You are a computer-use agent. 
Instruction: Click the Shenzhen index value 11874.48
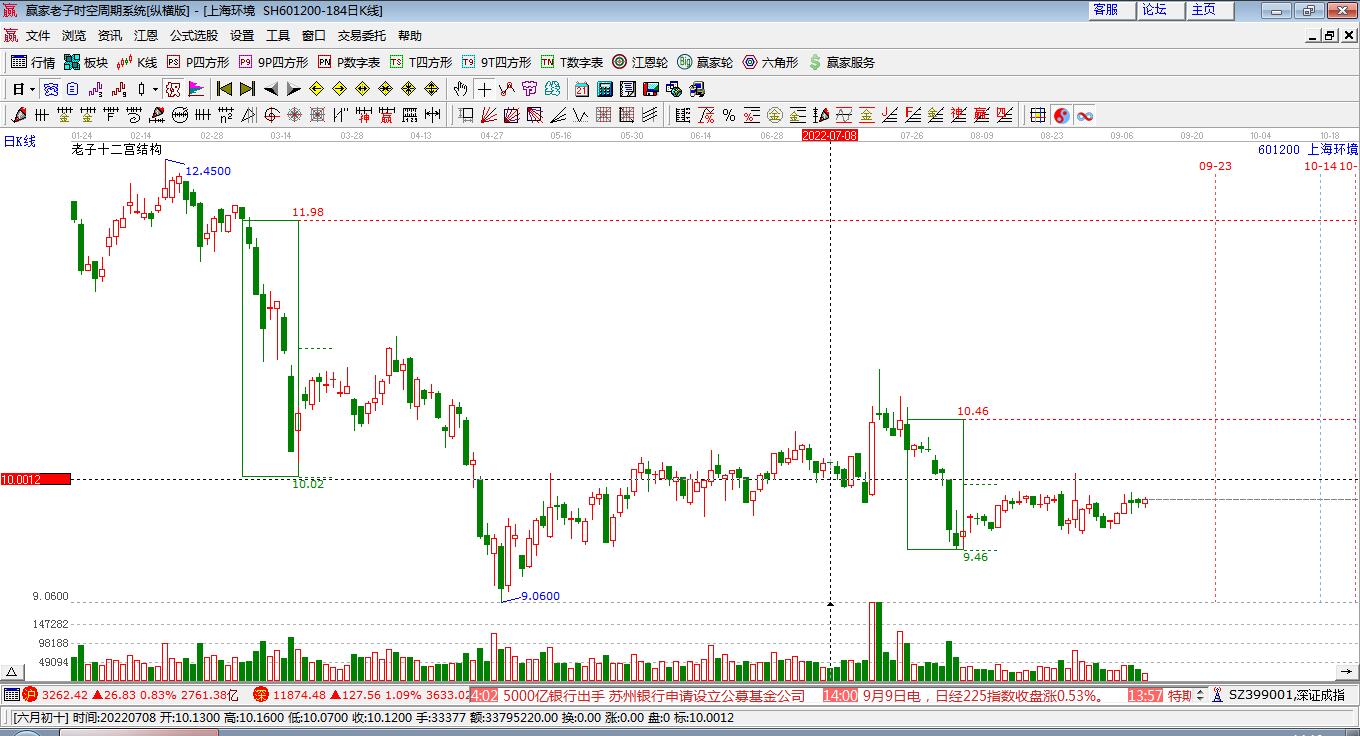click(x=300, y=695)
